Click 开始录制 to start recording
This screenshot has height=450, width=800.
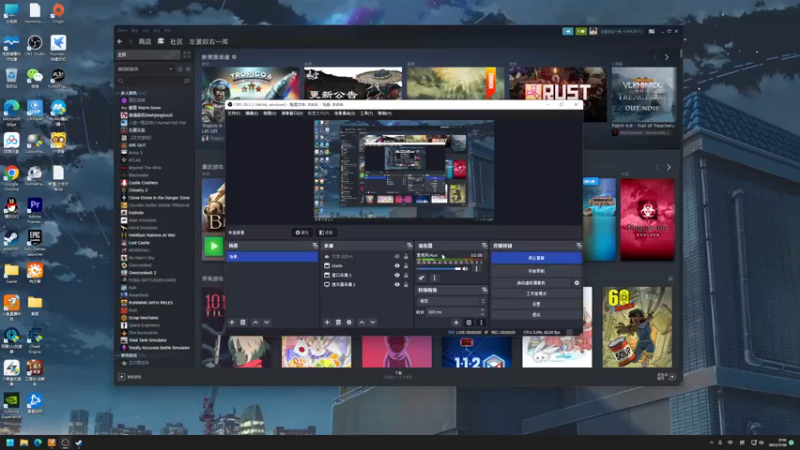(536, 271)
